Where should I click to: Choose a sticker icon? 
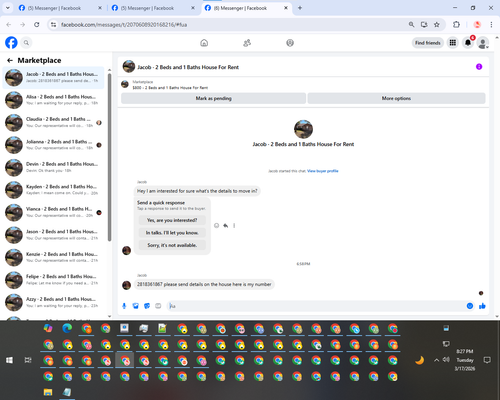147,306
